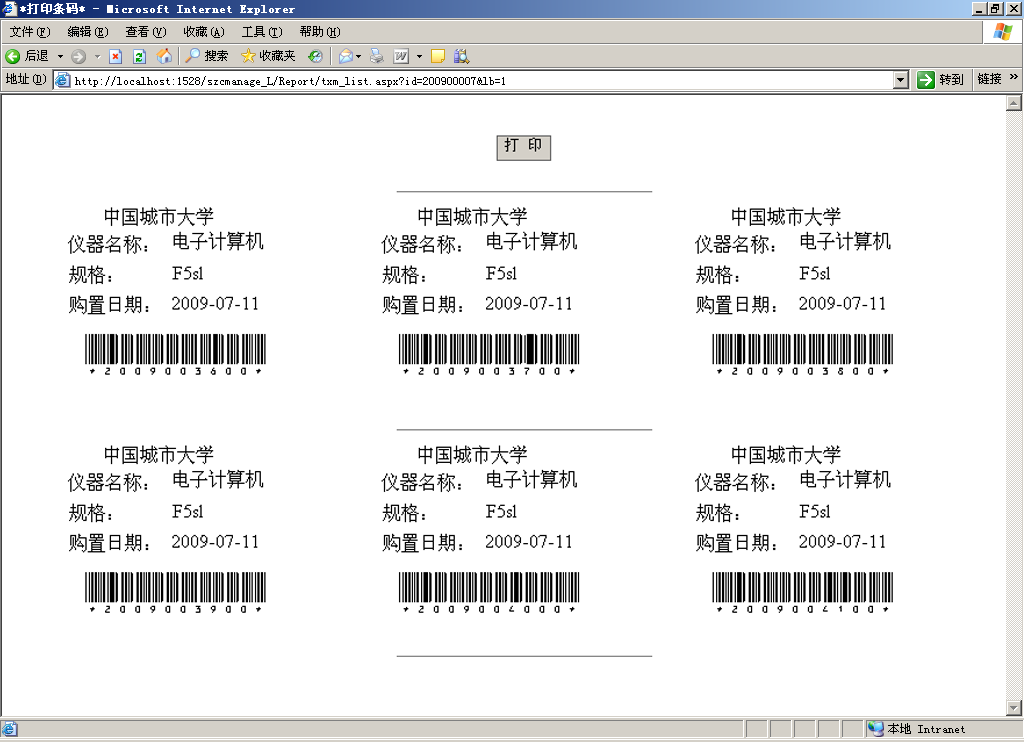Click into the address URL field
The image size is (1024, 742).
[x=474, y=80]
